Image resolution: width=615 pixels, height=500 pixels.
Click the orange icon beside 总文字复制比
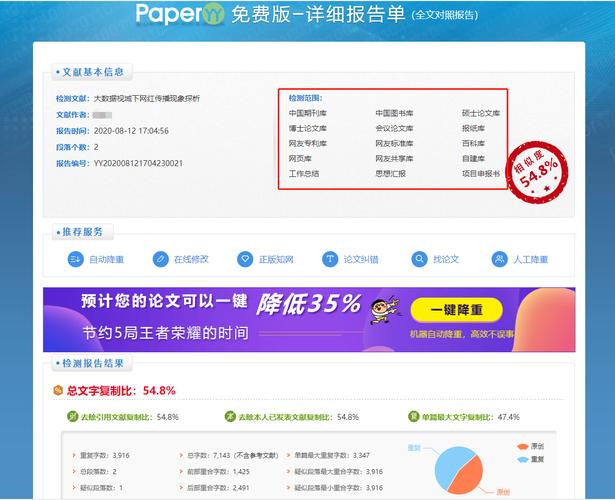tap(58, 391)
